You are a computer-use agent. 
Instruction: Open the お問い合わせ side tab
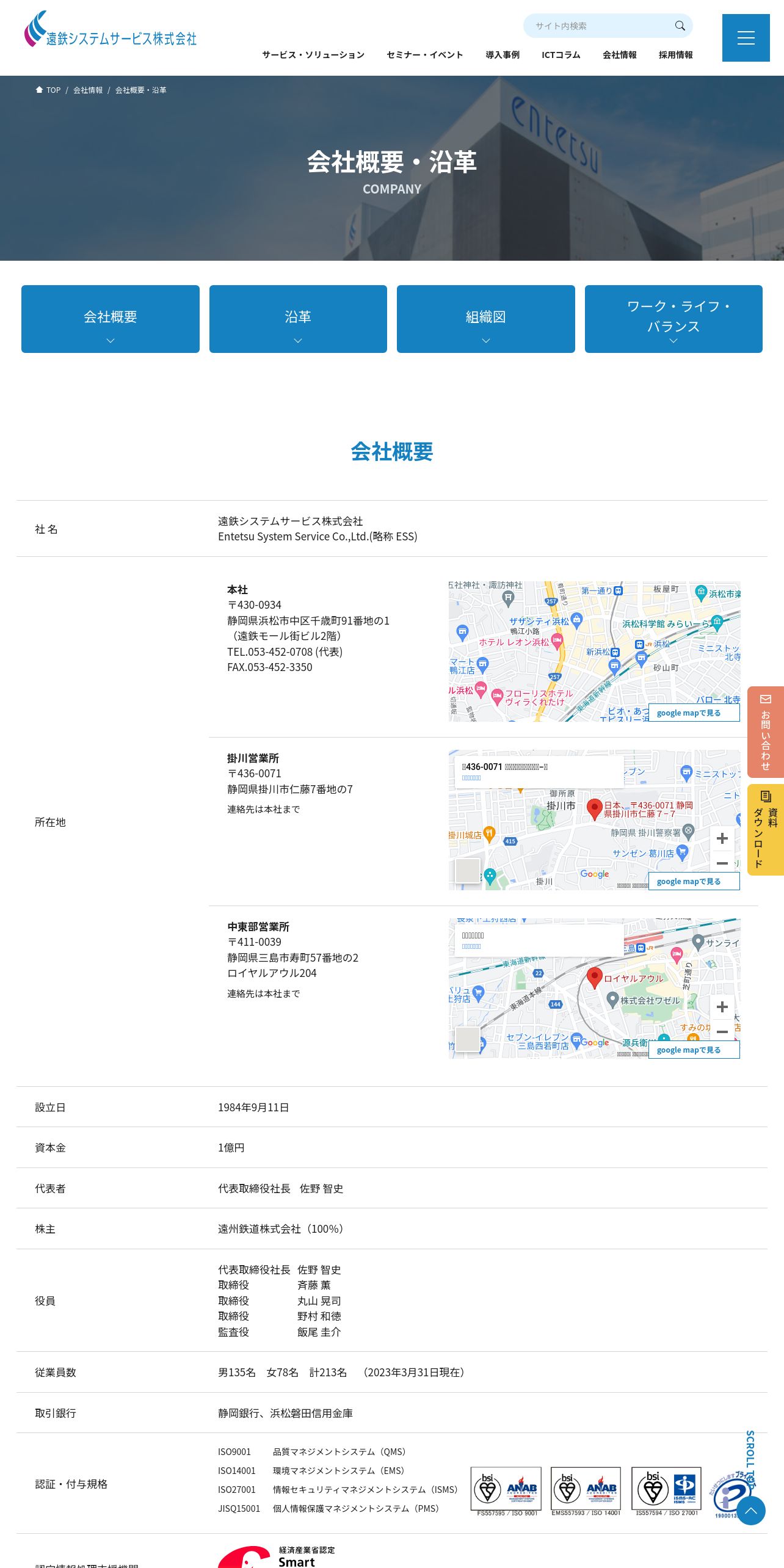tap(766, 732)
